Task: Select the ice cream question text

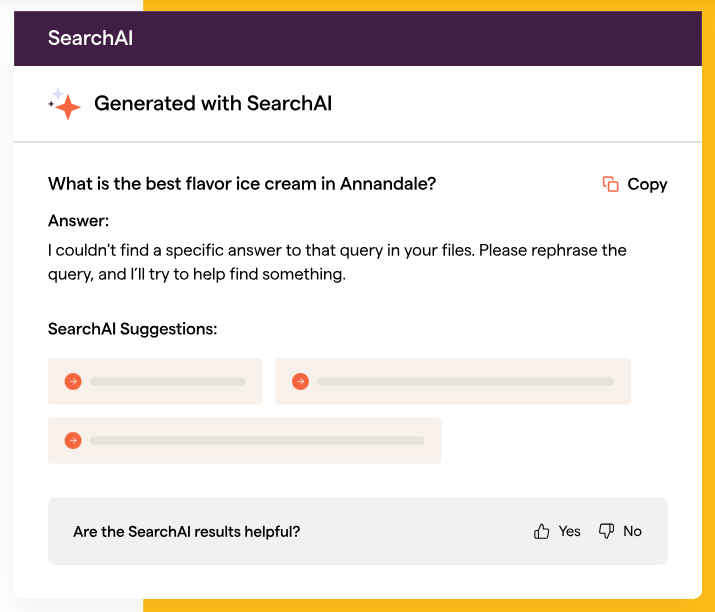Action: click(x=242, y=184)
